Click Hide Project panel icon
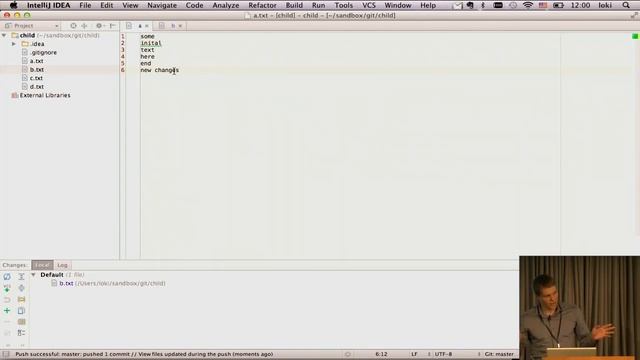 (x=113, y=26)
